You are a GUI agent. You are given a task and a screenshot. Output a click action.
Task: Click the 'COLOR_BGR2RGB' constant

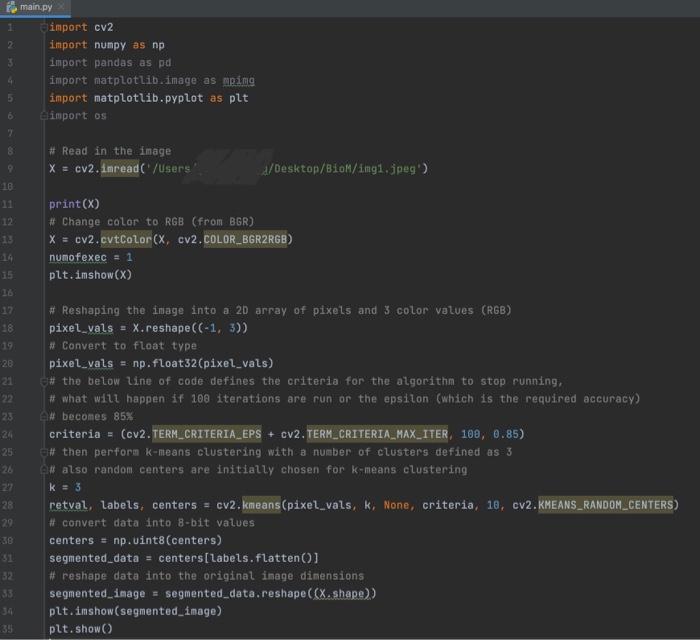tap(245, 240)
